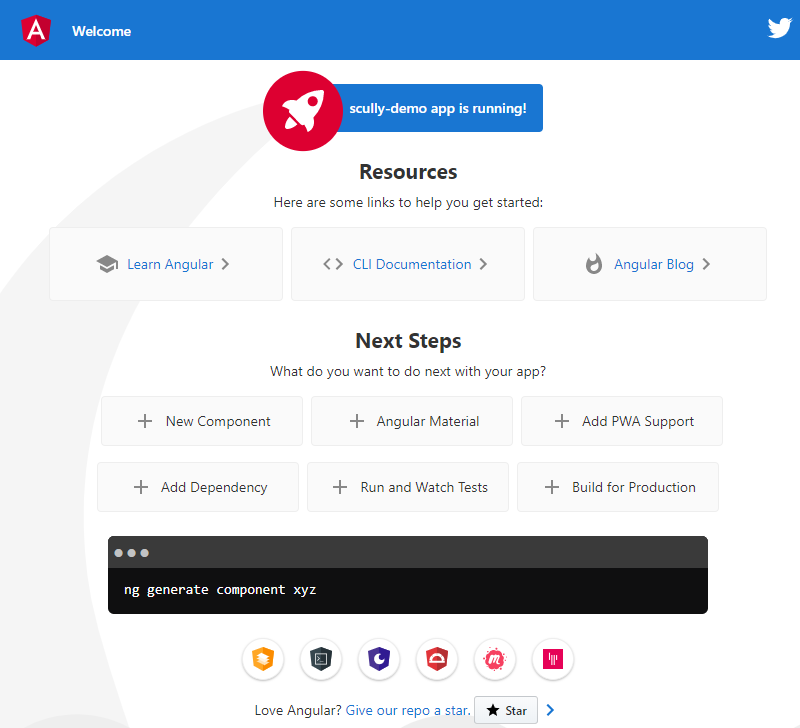Click the star icon in the Star button

tap(493, 710)
